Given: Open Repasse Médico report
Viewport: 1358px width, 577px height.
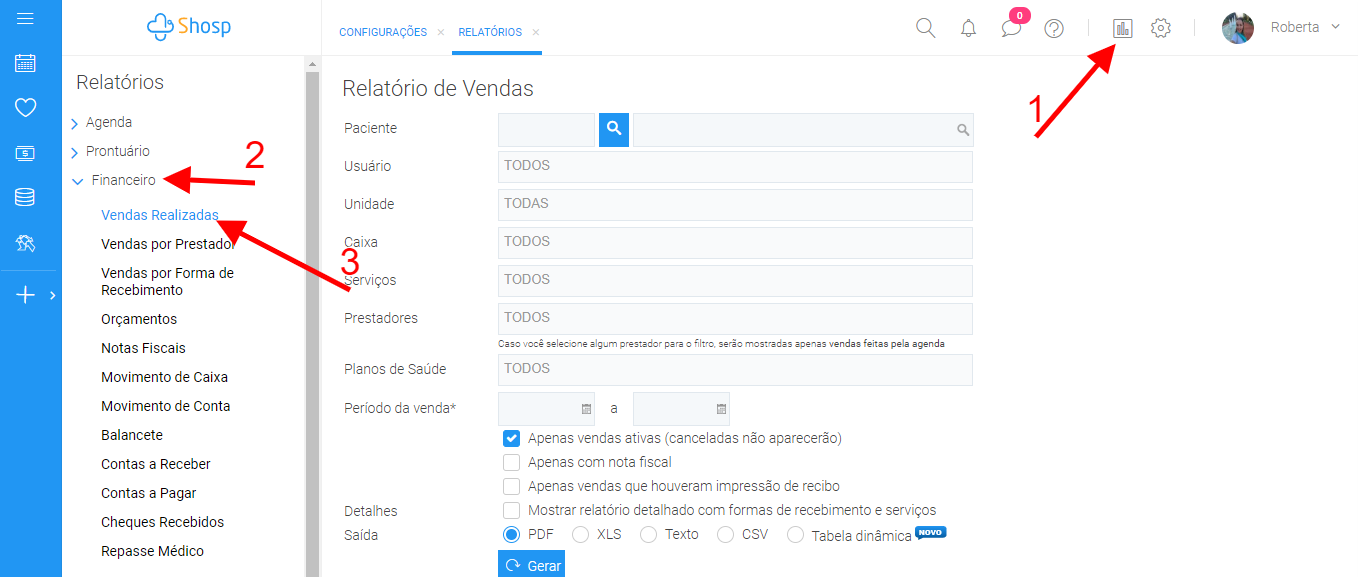Looking at the screenshot, I should [x=152, y=551].
